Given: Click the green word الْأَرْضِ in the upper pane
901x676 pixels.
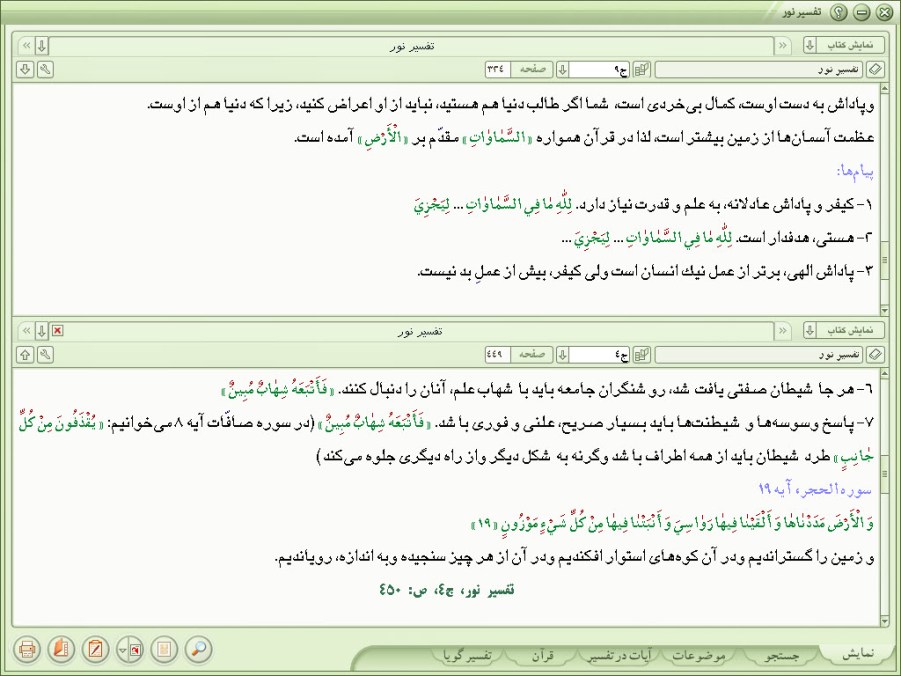Looking at the screenshot, I should point(383,138).
